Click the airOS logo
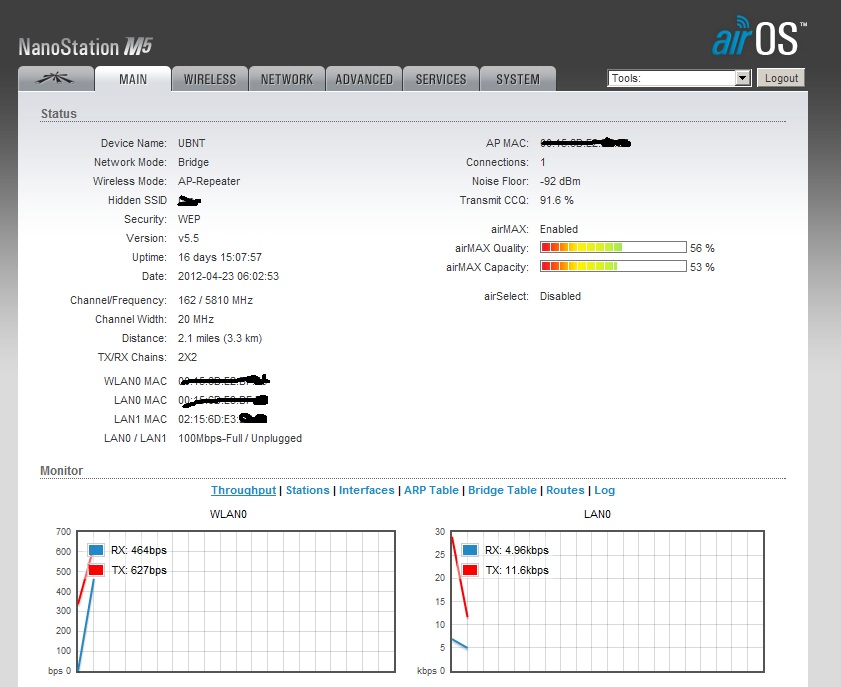Screen dimensions: 841x687 click(759, 39)
